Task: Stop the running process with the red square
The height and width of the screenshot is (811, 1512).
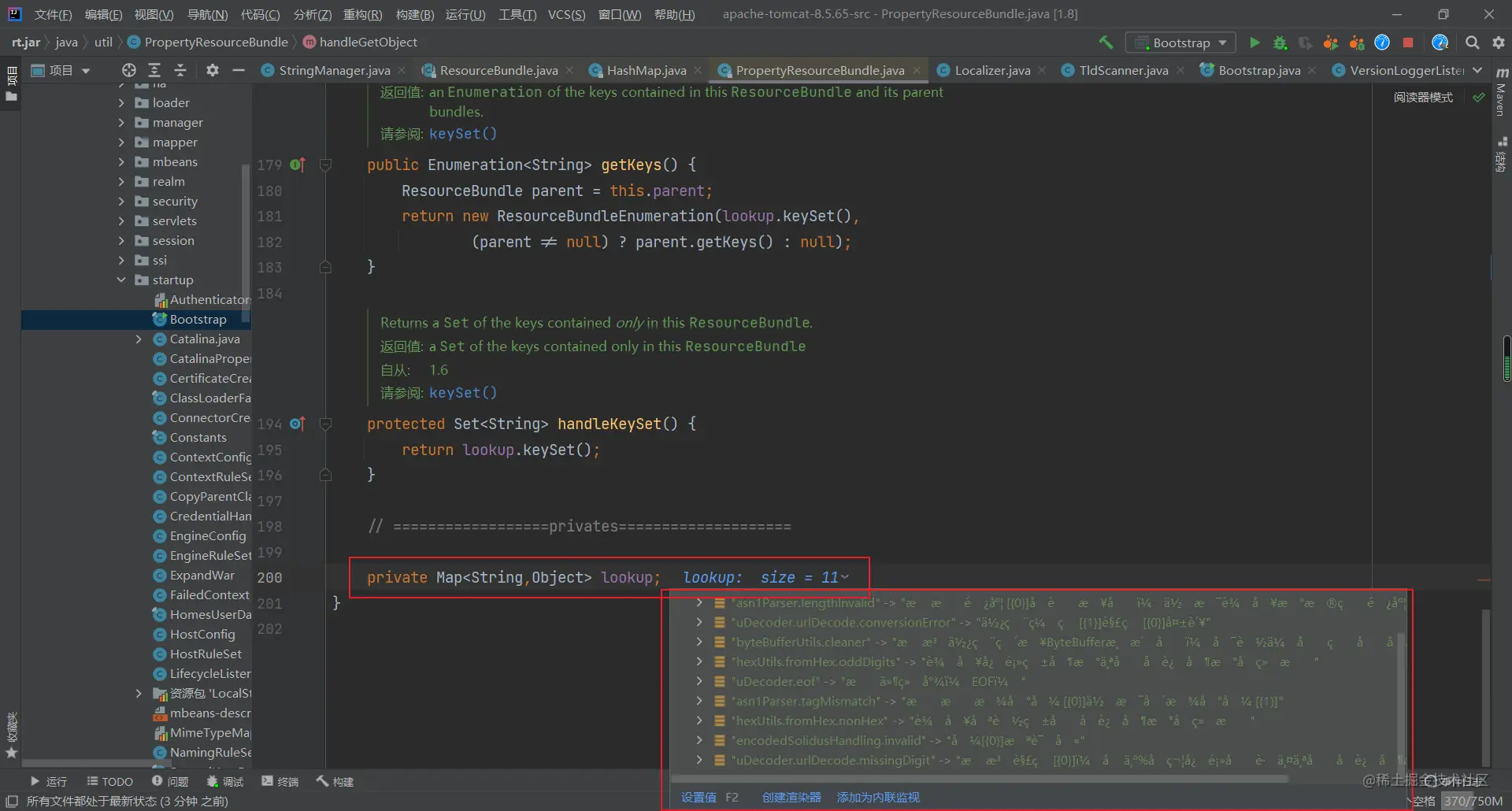Action: click(1408, 43)
